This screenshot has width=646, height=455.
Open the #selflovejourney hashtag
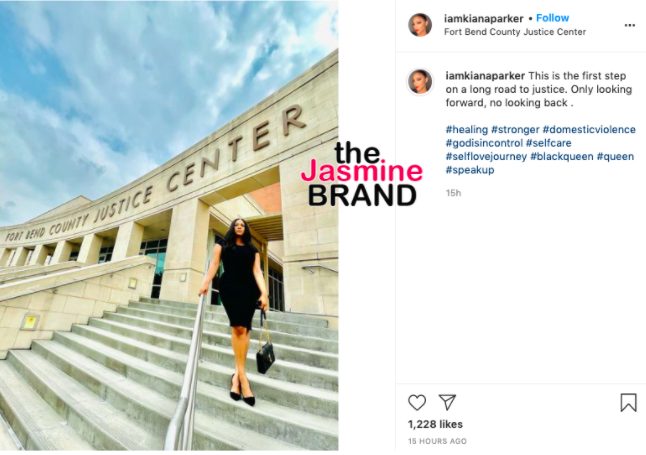pyautogui.click(x=486, y=157)
